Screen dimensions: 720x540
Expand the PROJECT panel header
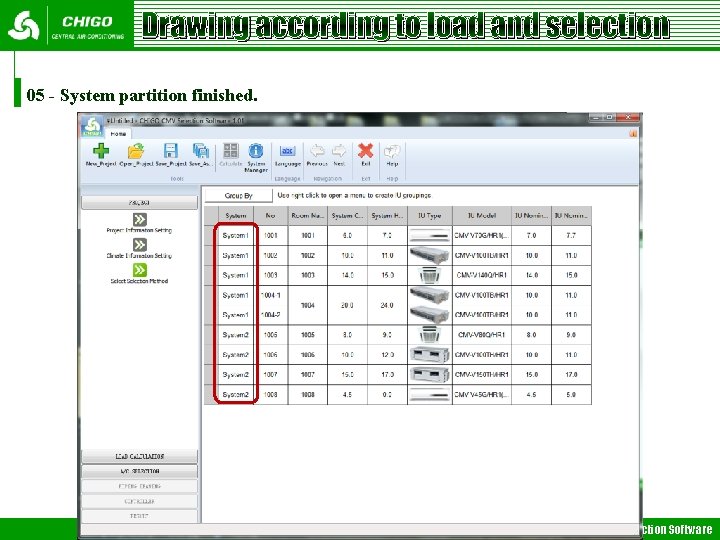(x=140, y=202)
